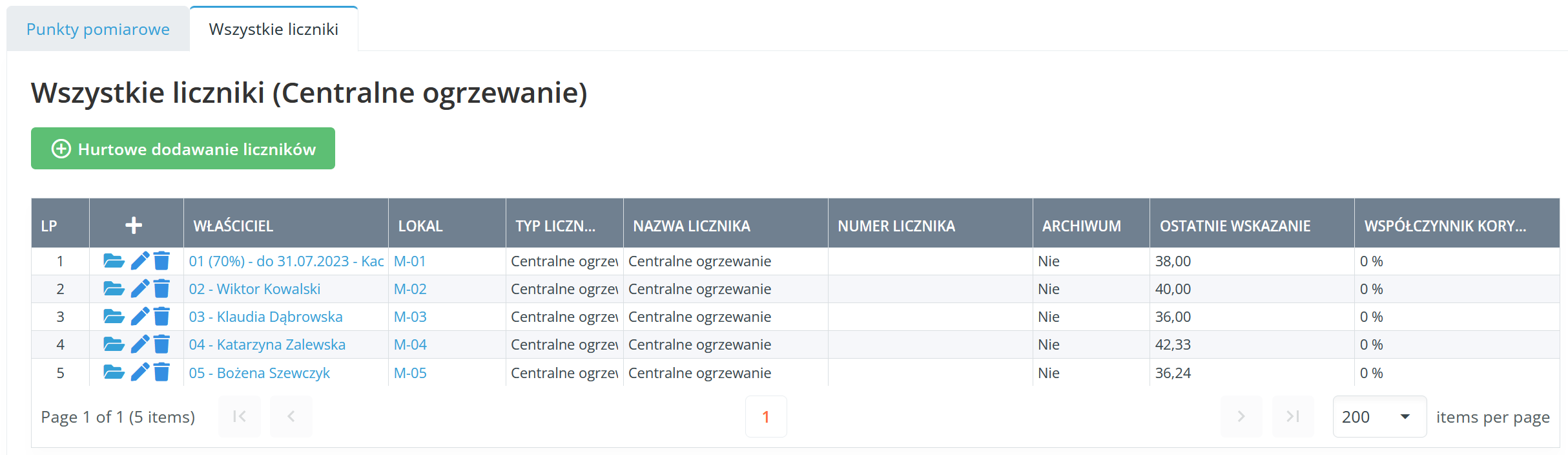Click plus icon in table header
This screenshot has height=455, width=1568.
click(x=134, y=226)
